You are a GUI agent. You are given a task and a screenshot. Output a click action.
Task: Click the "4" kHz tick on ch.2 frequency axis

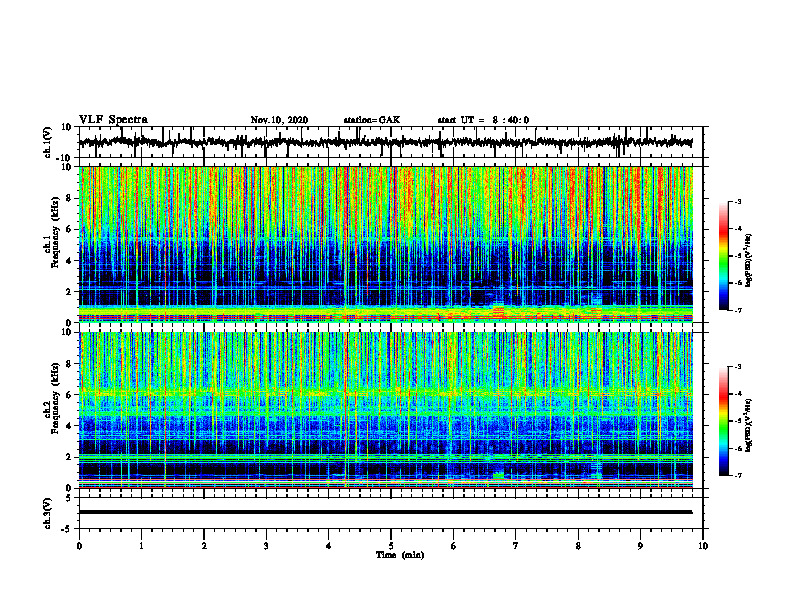click(x=70, y=426)
